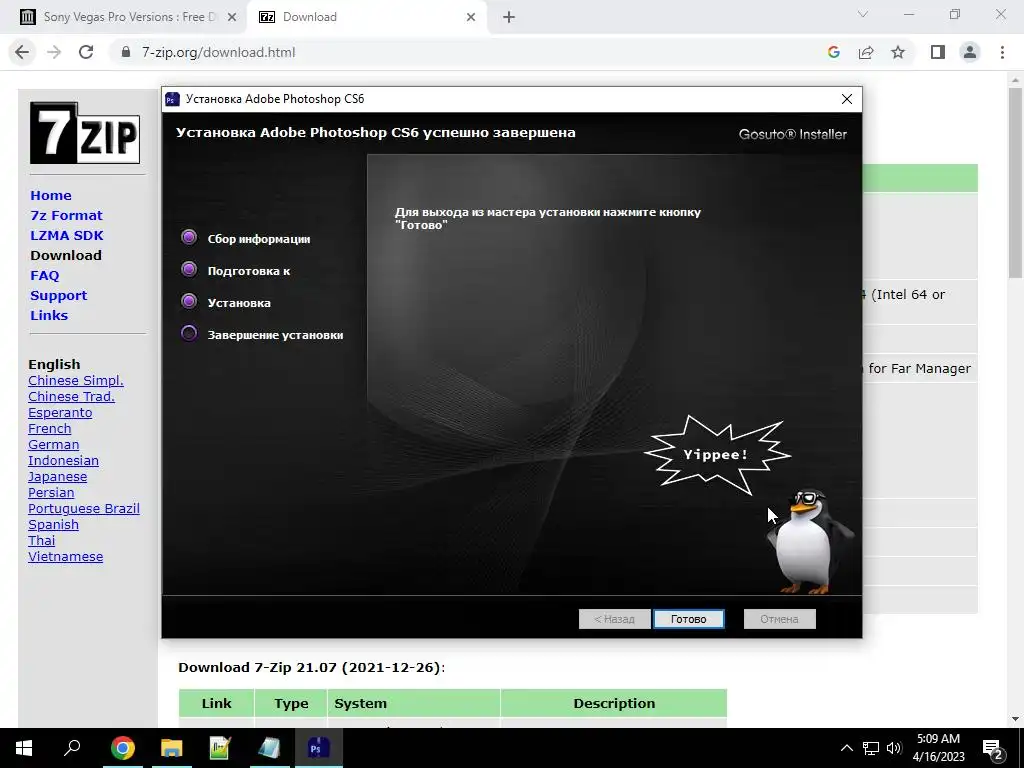This screenshot has width=1024, height=768.
Task: Open the Chrome three-dot menu
Action: tap(1002, 52)
